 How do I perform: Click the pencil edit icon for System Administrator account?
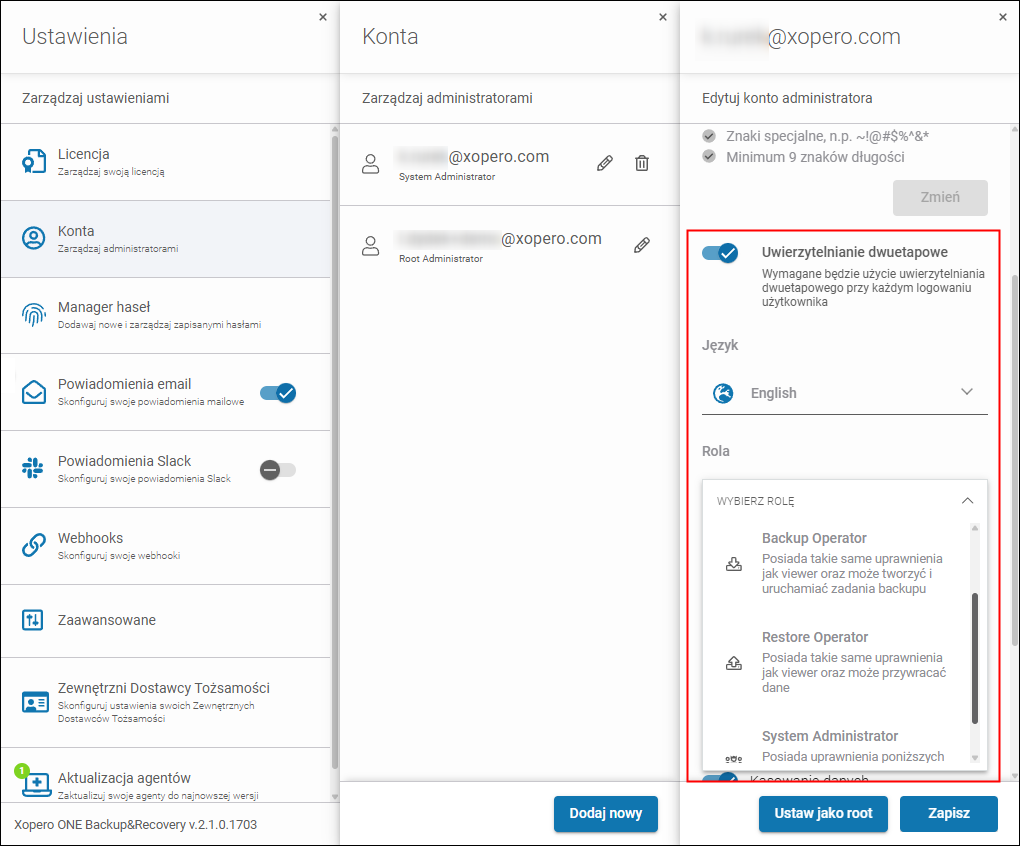(x=604, y=163)
